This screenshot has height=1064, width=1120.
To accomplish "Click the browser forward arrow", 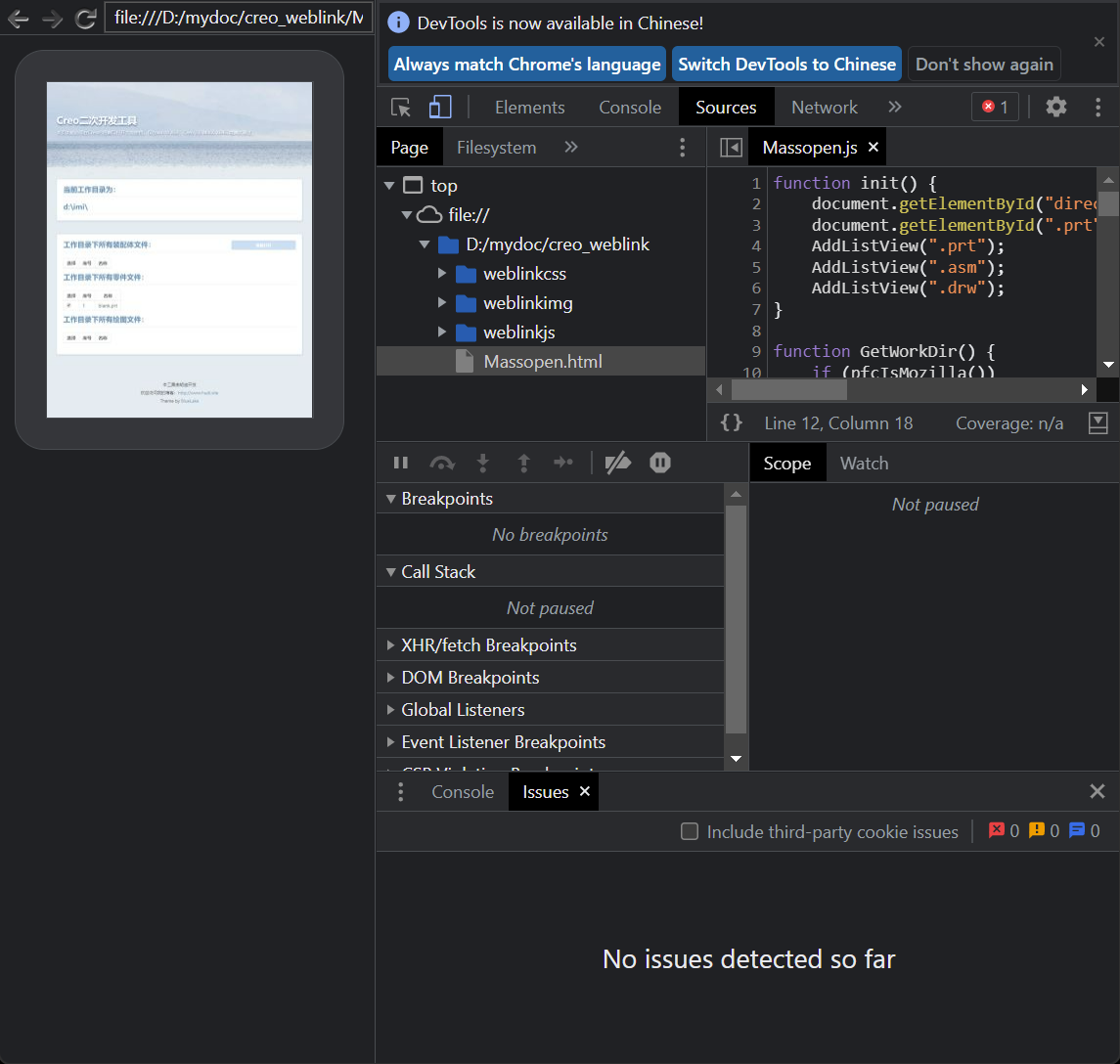I will (x=52, y=19).
